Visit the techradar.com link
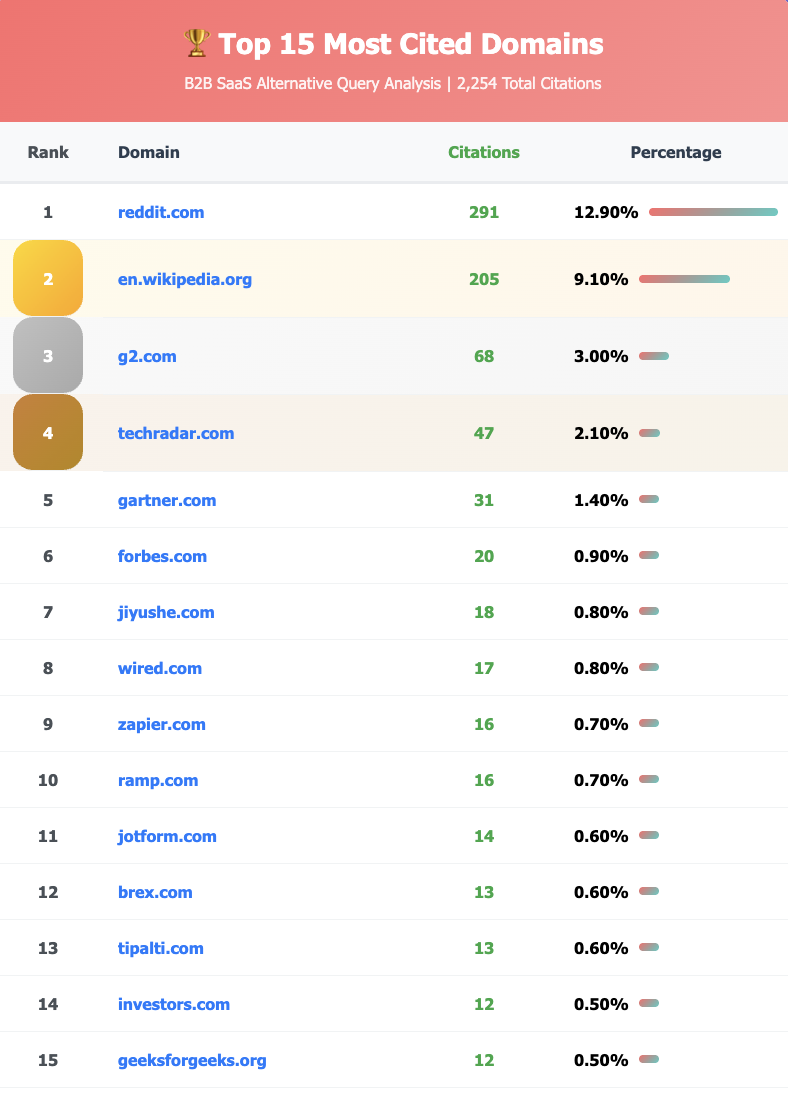The height and width of the screenshot is (1100, 788). click(175, 433)
